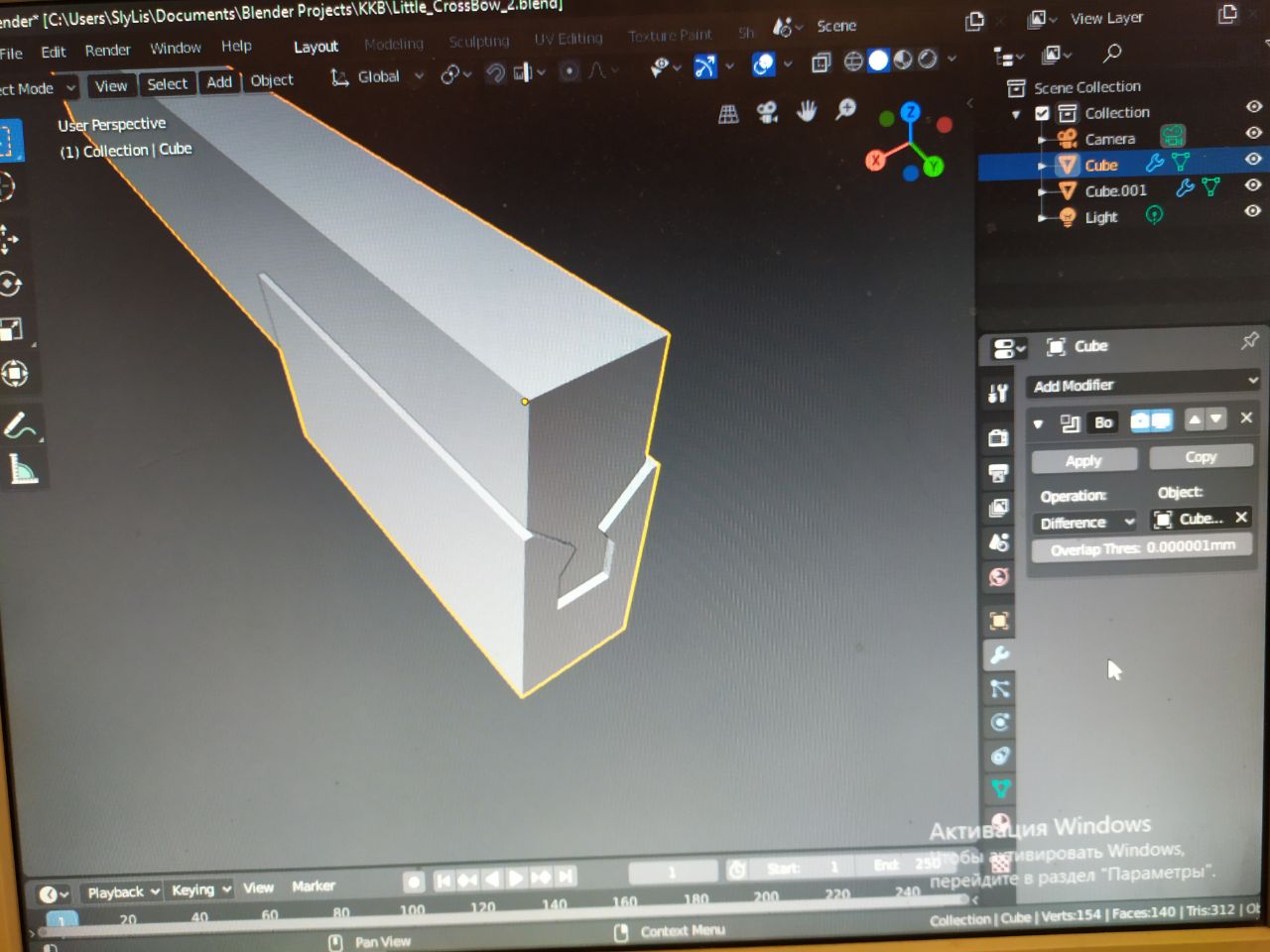Toggle X-ray mode in viewport header
Image resolution: width=1270 pixels, height=952 pixels.
click(x=821, y=62)
